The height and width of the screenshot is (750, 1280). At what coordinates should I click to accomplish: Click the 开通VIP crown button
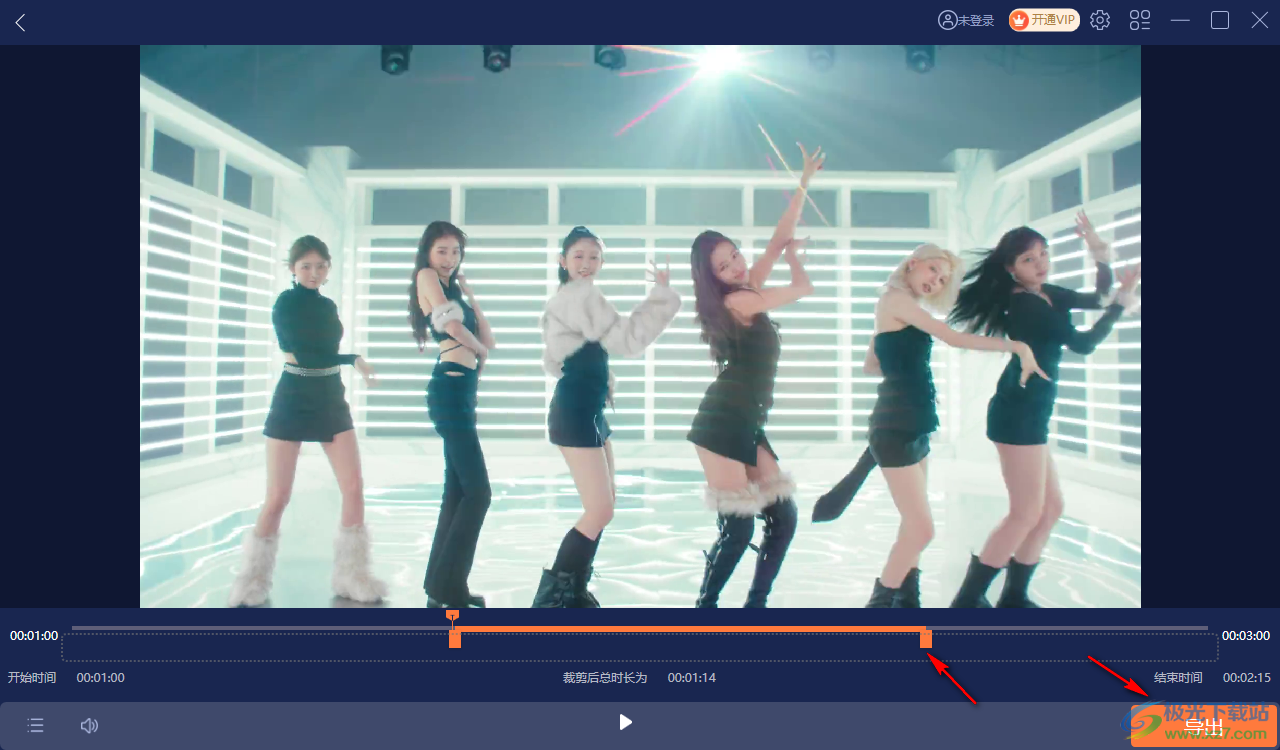coord(1044,20)
